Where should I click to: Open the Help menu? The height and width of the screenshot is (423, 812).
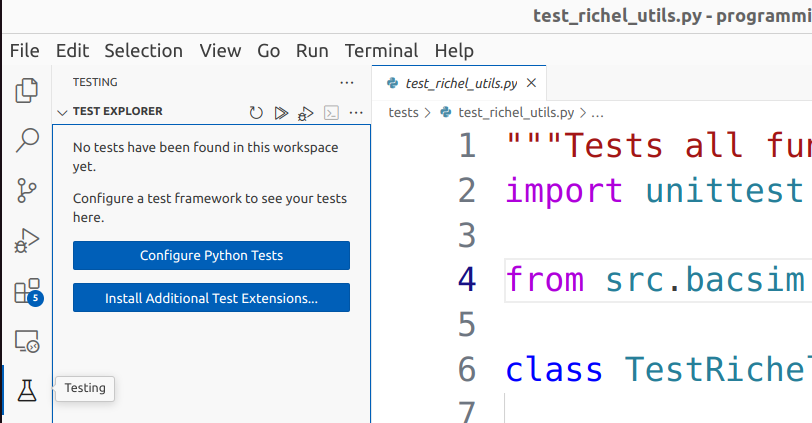pyautogui.click(x=454, y=51)
